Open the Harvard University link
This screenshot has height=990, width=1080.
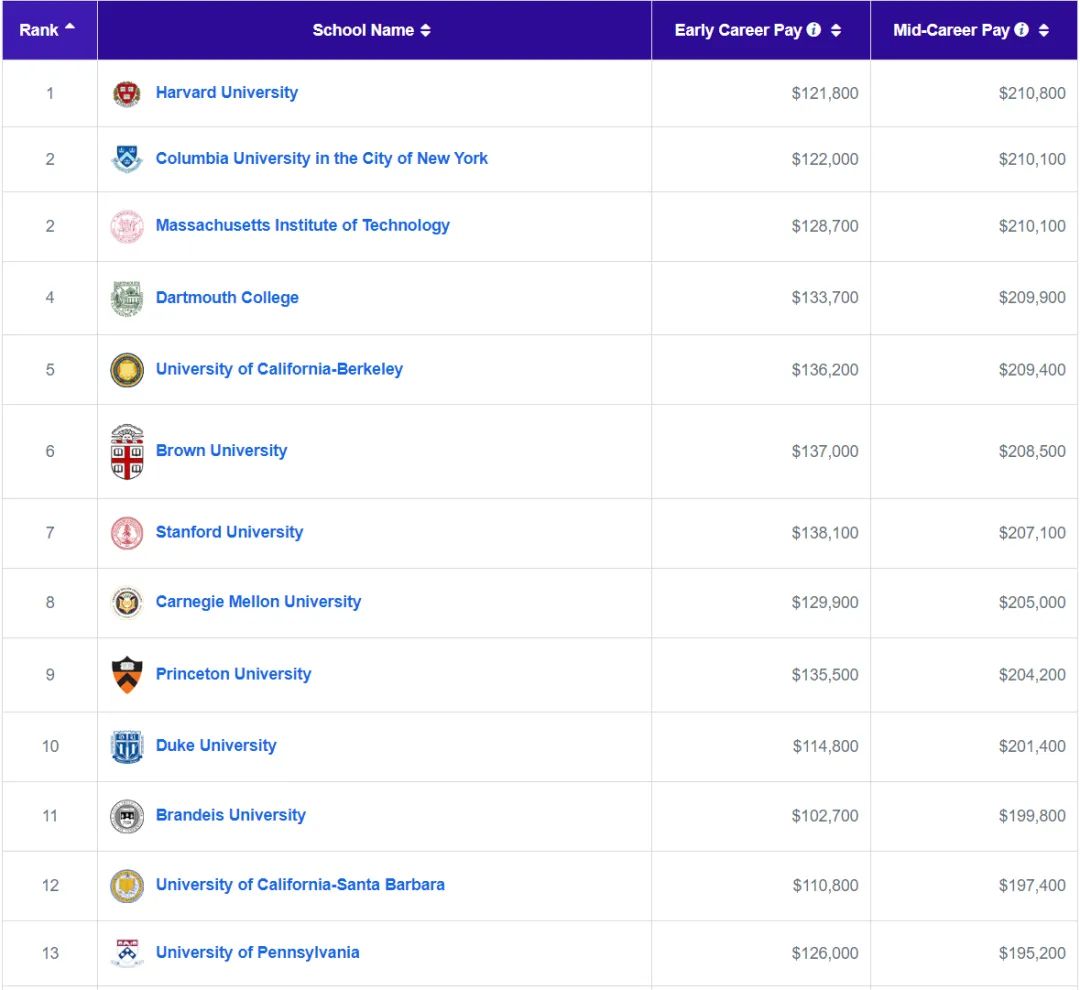(x=227, y=92)
